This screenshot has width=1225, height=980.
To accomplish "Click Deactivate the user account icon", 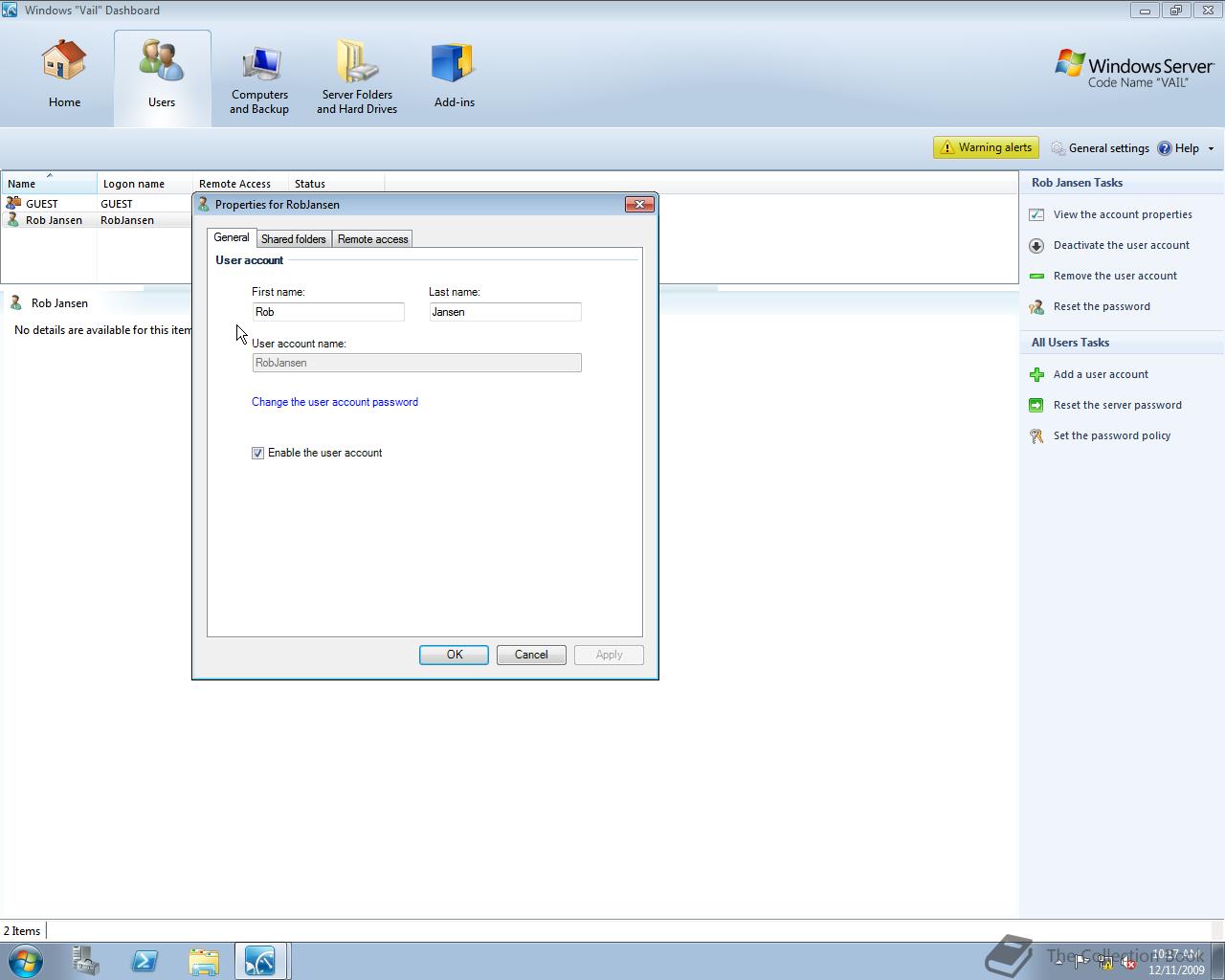I will 1036,245.
